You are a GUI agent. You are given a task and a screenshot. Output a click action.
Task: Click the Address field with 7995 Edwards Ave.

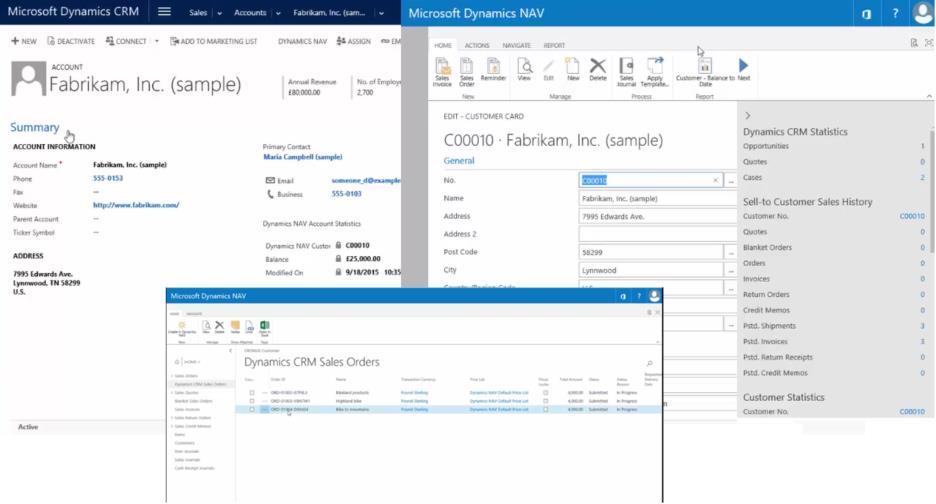pos(657,216)
